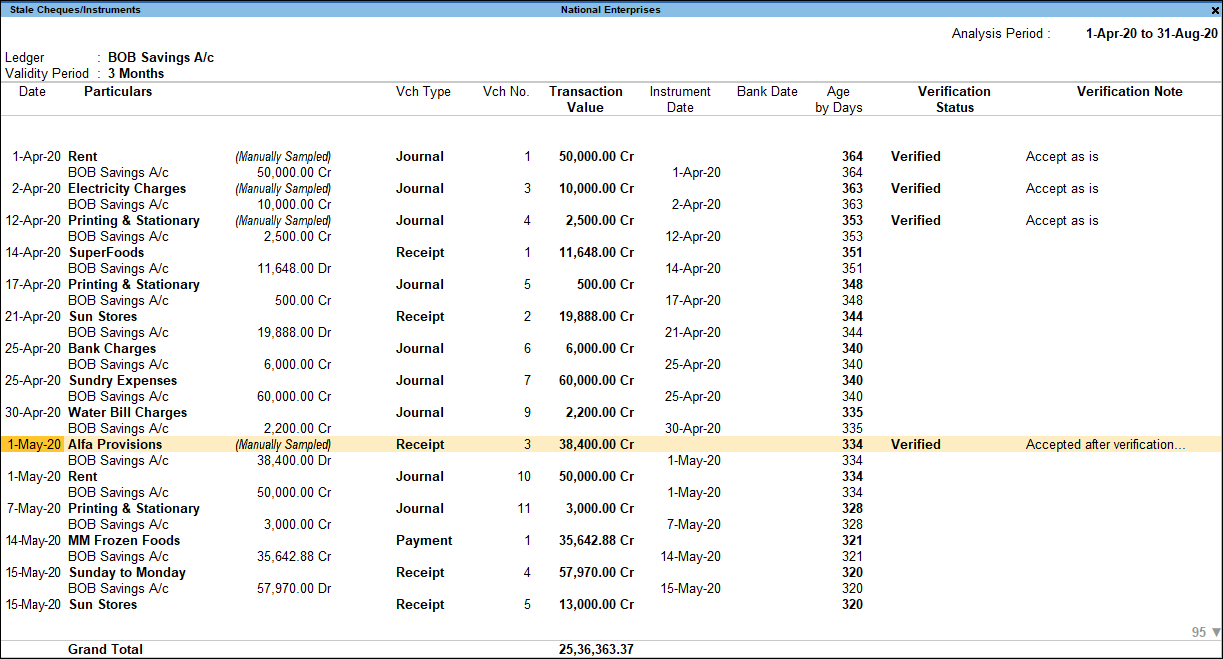1223x659 pixels.
Task: Click the Grand Total 25,36,363.37 value
Action: click(x=596, y=650)
